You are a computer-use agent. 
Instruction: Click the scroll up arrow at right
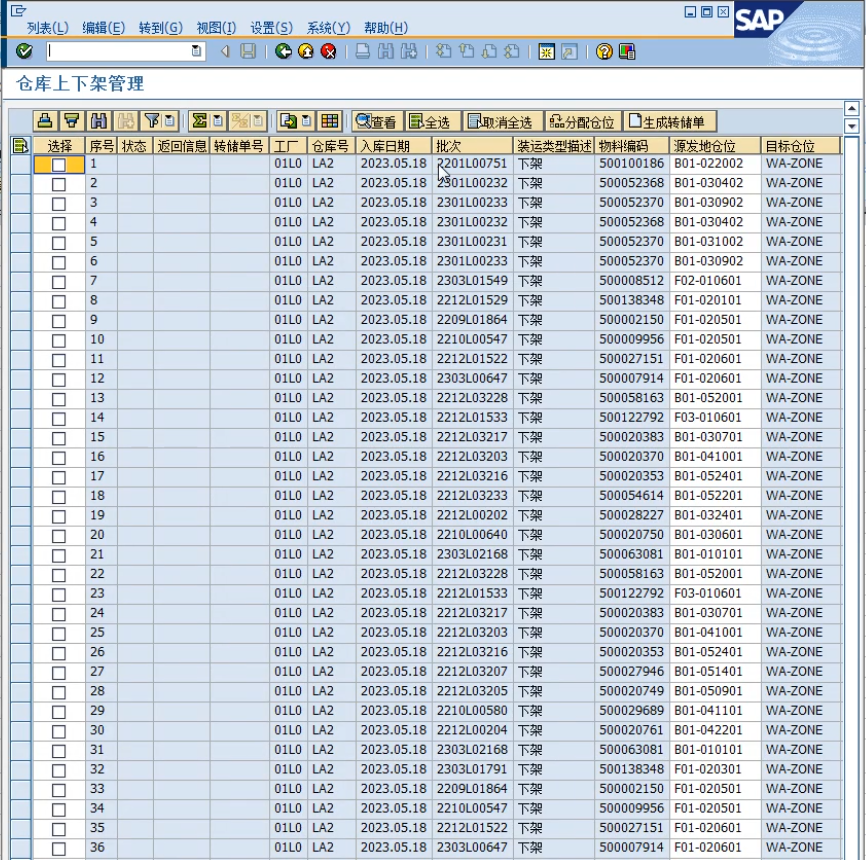point(852,108)
